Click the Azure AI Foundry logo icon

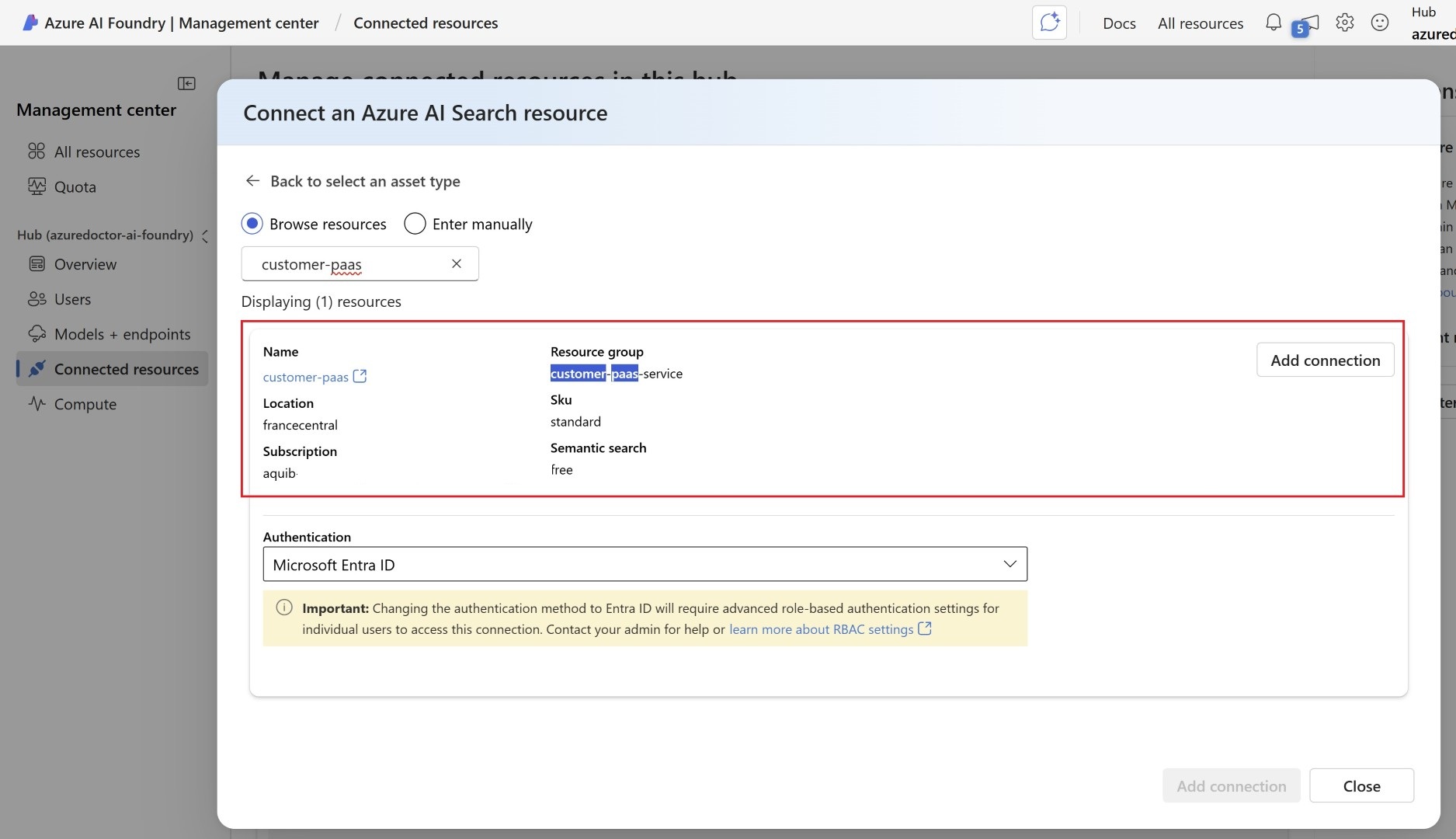click(30, 23)
